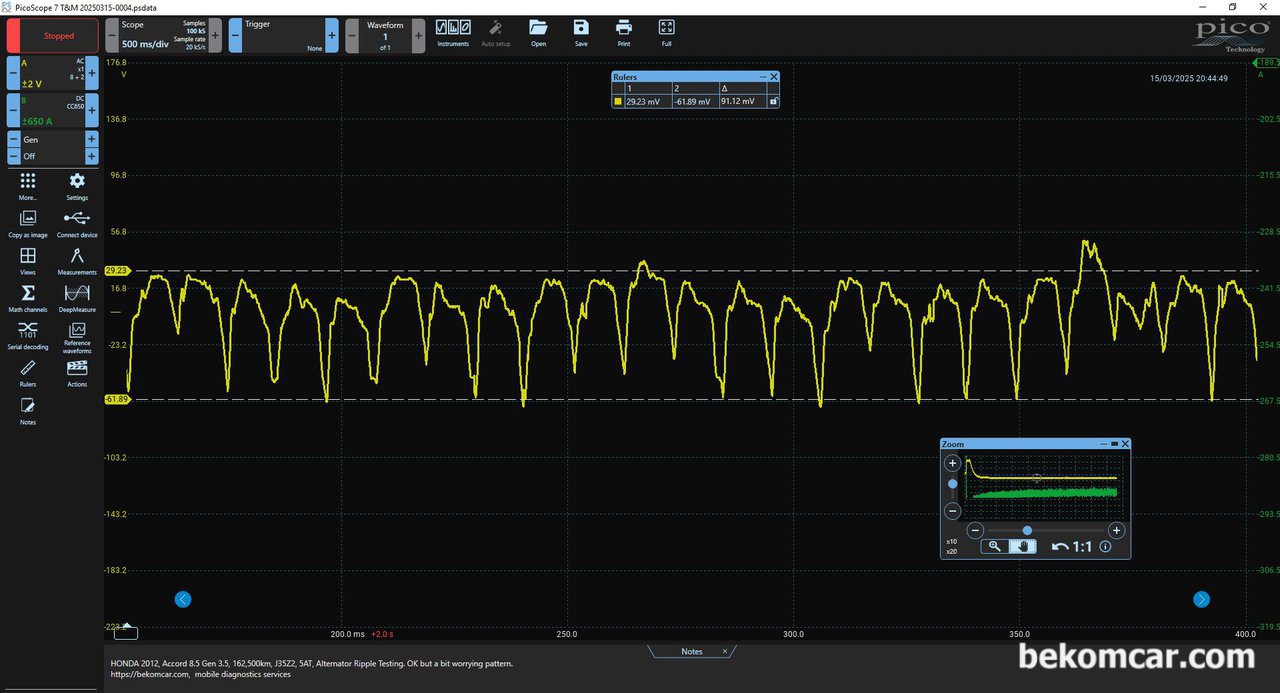The image size is (1280, 693).
Task: Click Connect device USB icon
Action: coord(77,224)
